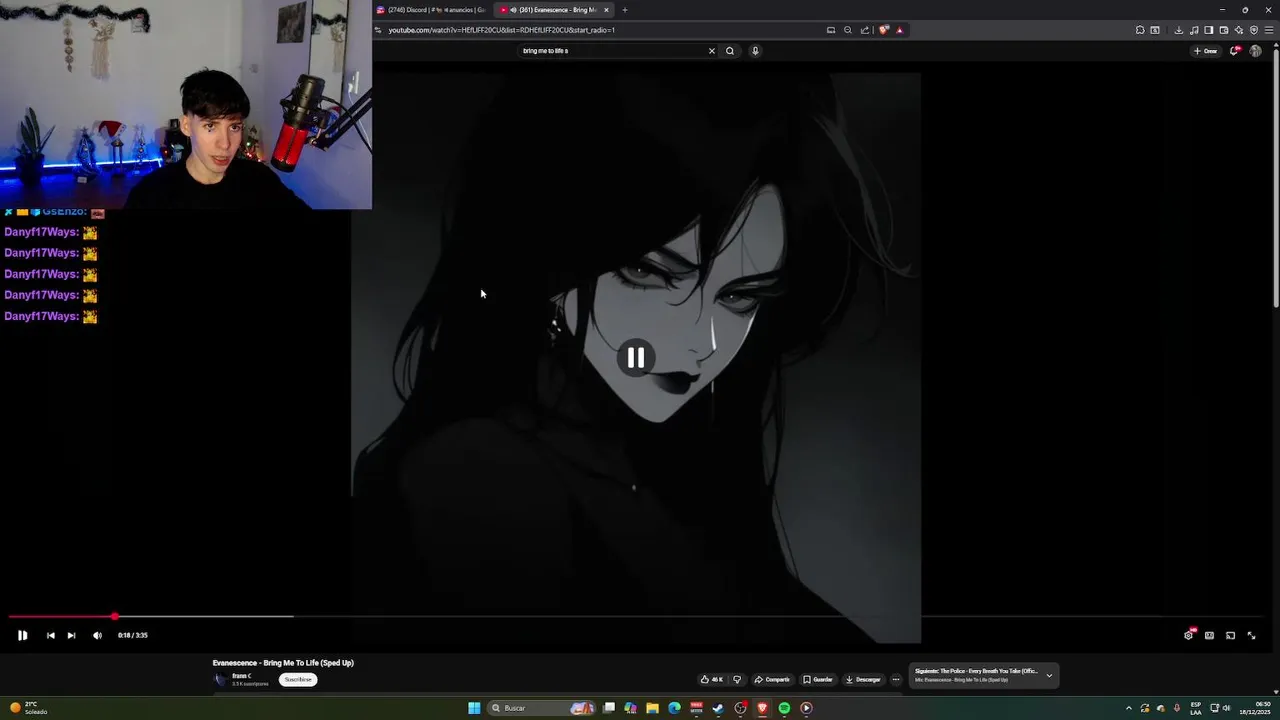Close the Evanescence YouTube tab
1280x720 pixels.
point(606,10)
